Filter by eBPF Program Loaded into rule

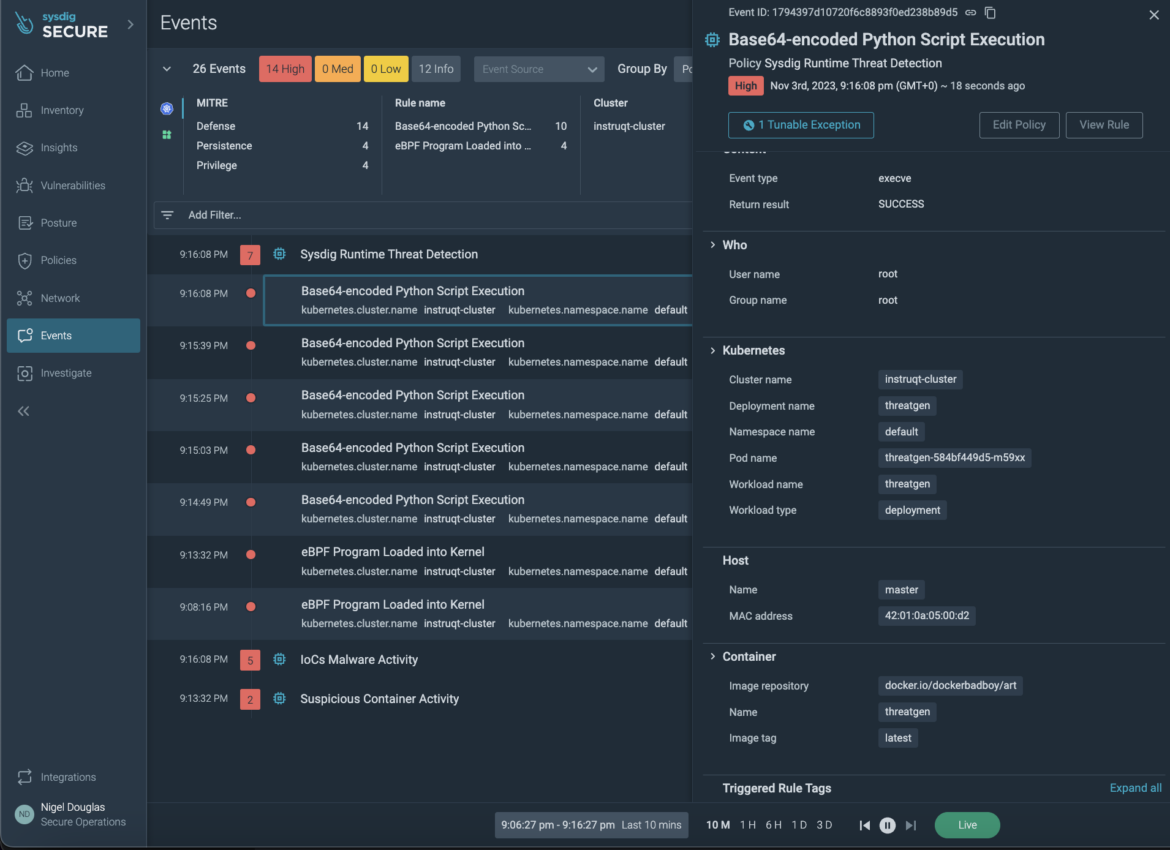pos(481,146)
